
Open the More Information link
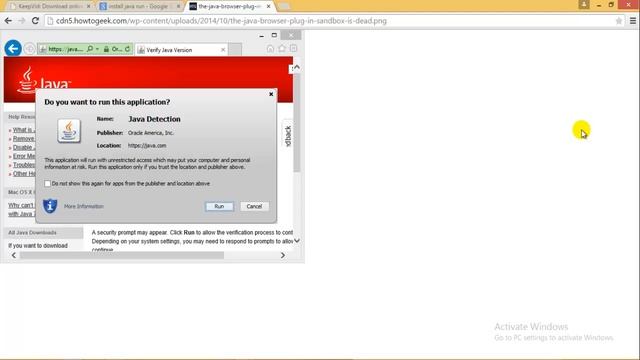tap(84, 206)
